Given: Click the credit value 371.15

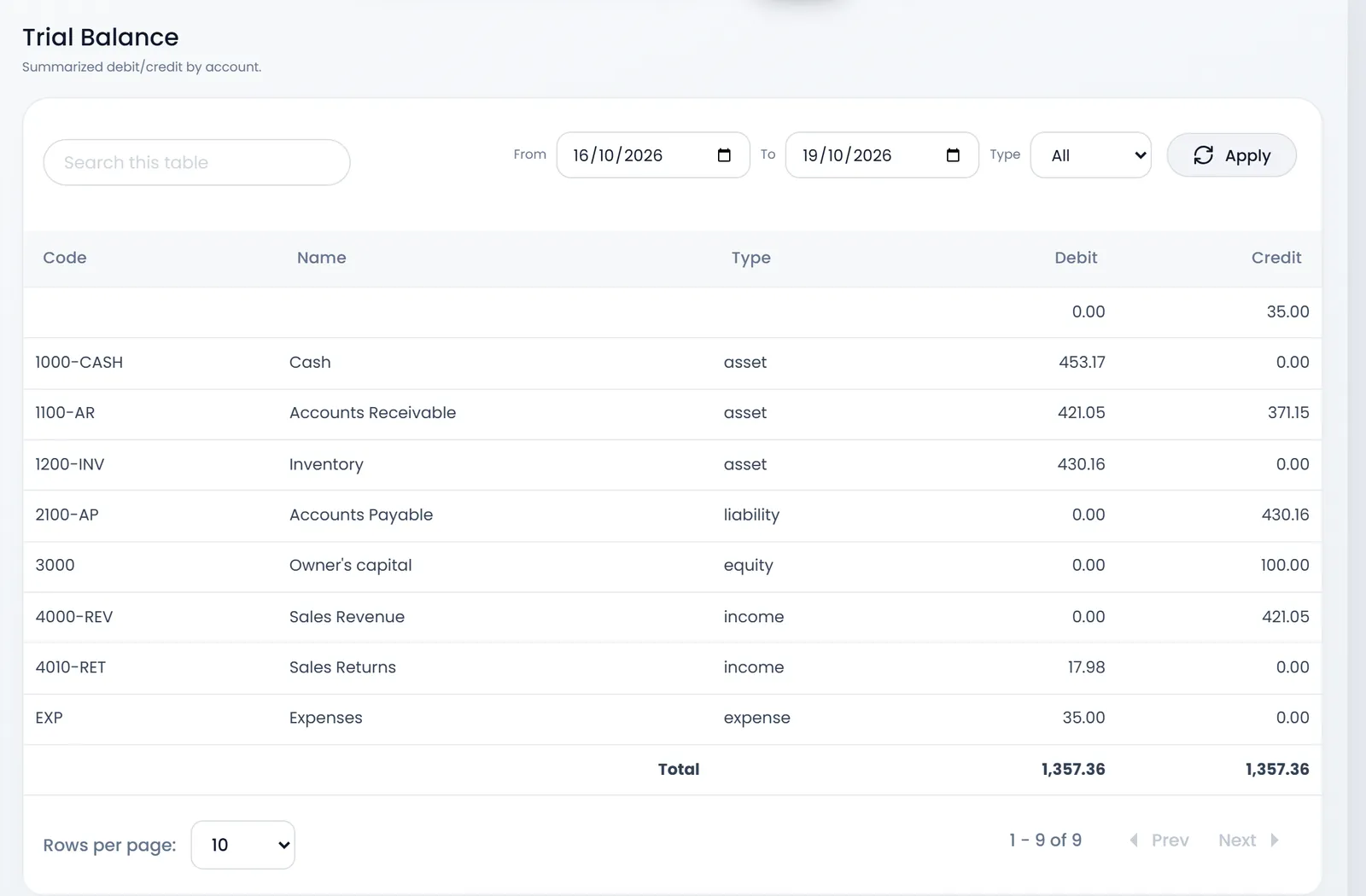Looking at the screenshot, I should pyautogui.click(x=1288, y=413).
